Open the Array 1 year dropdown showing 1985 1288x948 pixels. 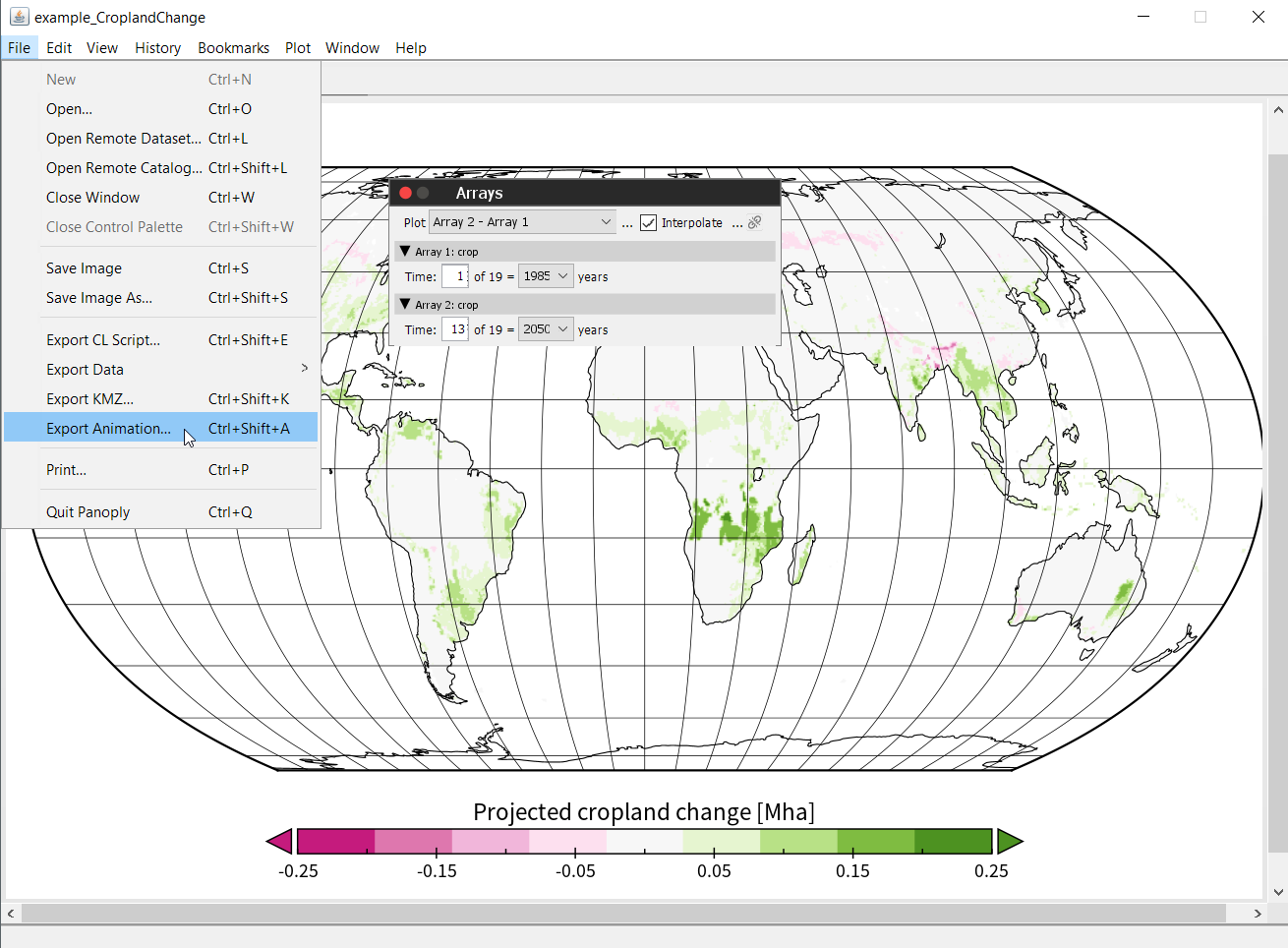pos(546,276)
